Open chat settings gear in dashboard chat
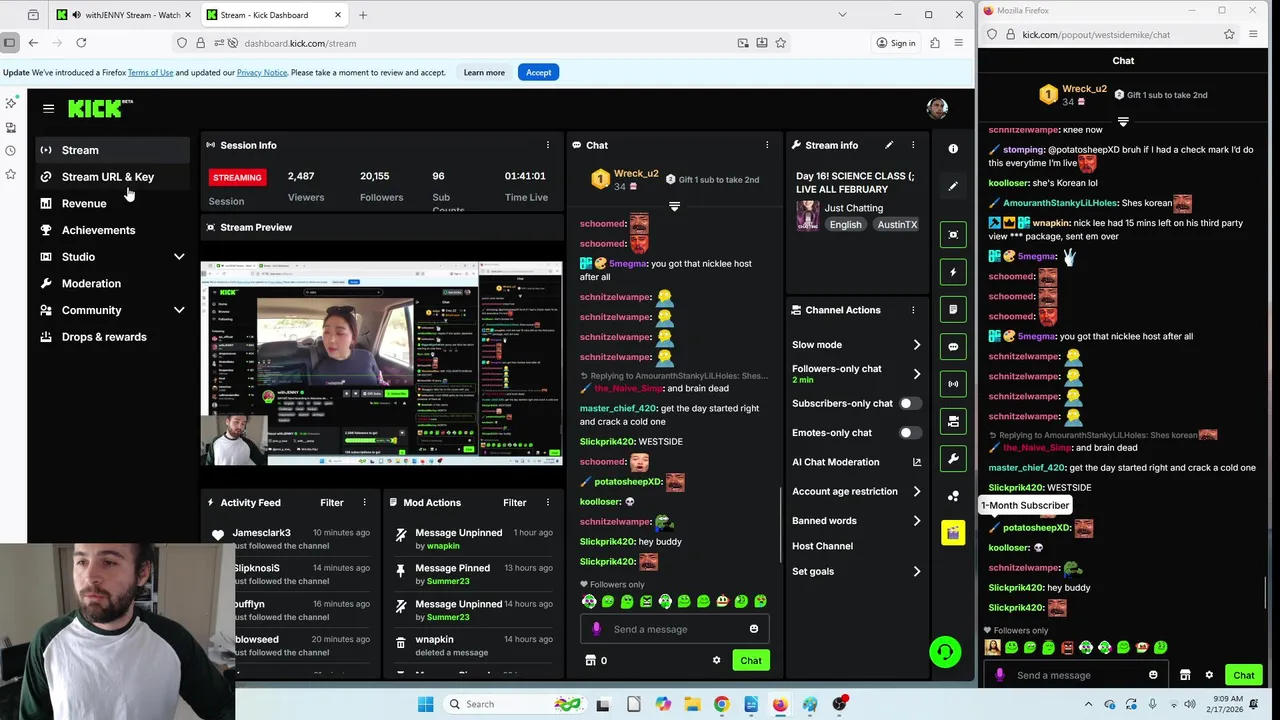Viewport: 1280px width, 720px height. coord(716,660)
